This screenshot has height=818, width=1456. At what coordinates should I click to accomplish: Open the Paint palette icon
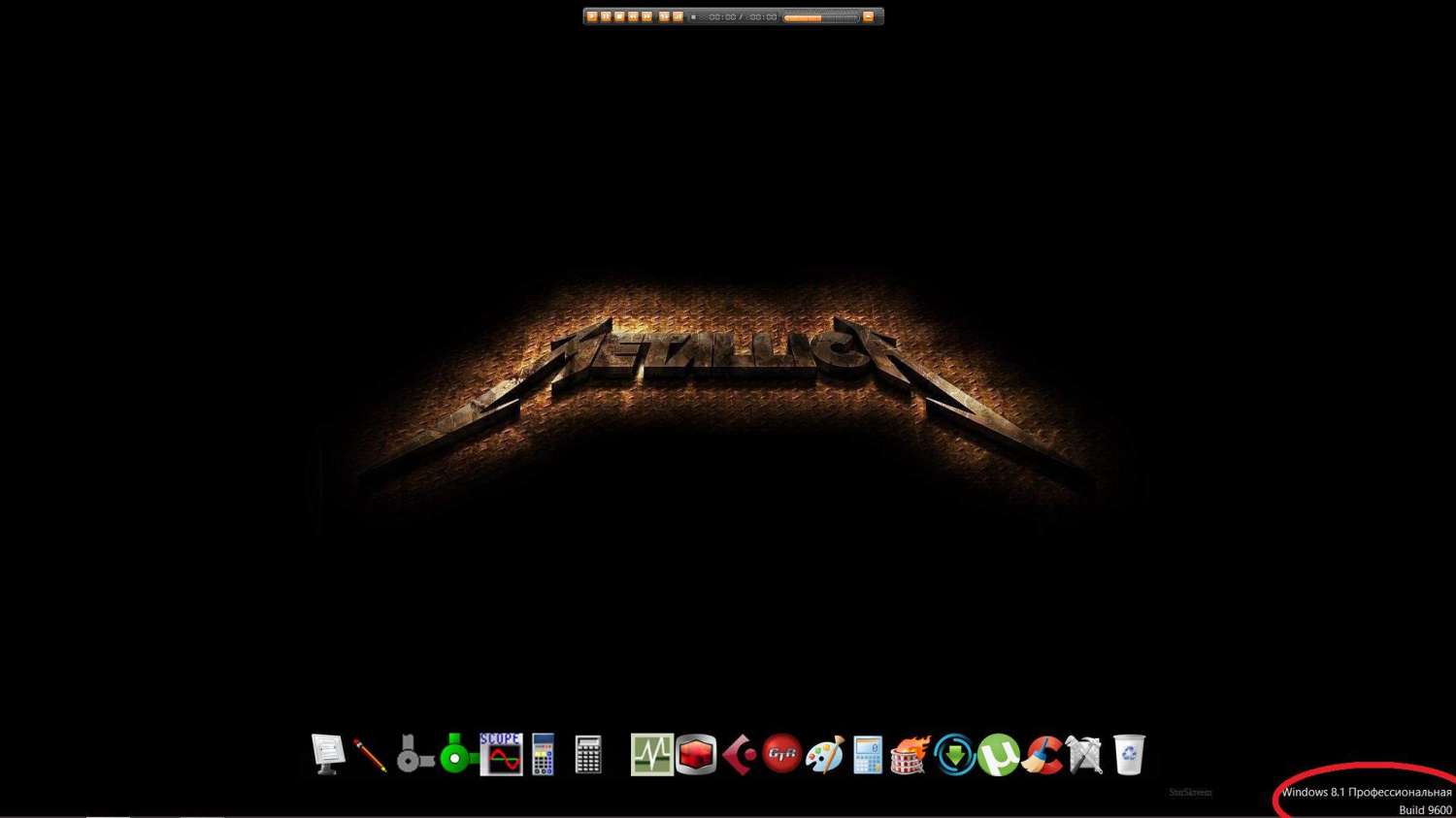(x=824, y=755)
